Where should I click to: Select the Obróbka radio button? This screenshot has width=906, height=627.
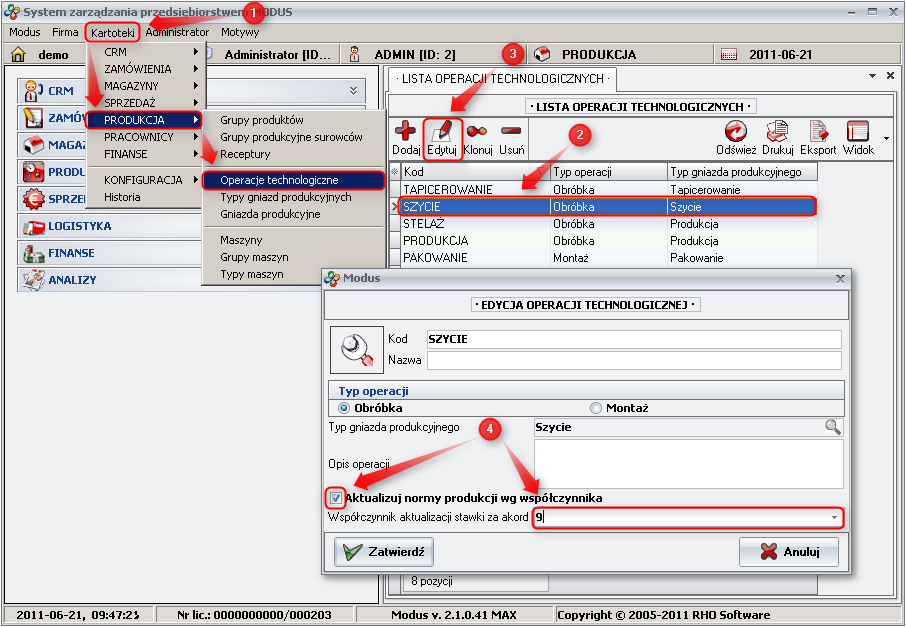coord(345,408)
